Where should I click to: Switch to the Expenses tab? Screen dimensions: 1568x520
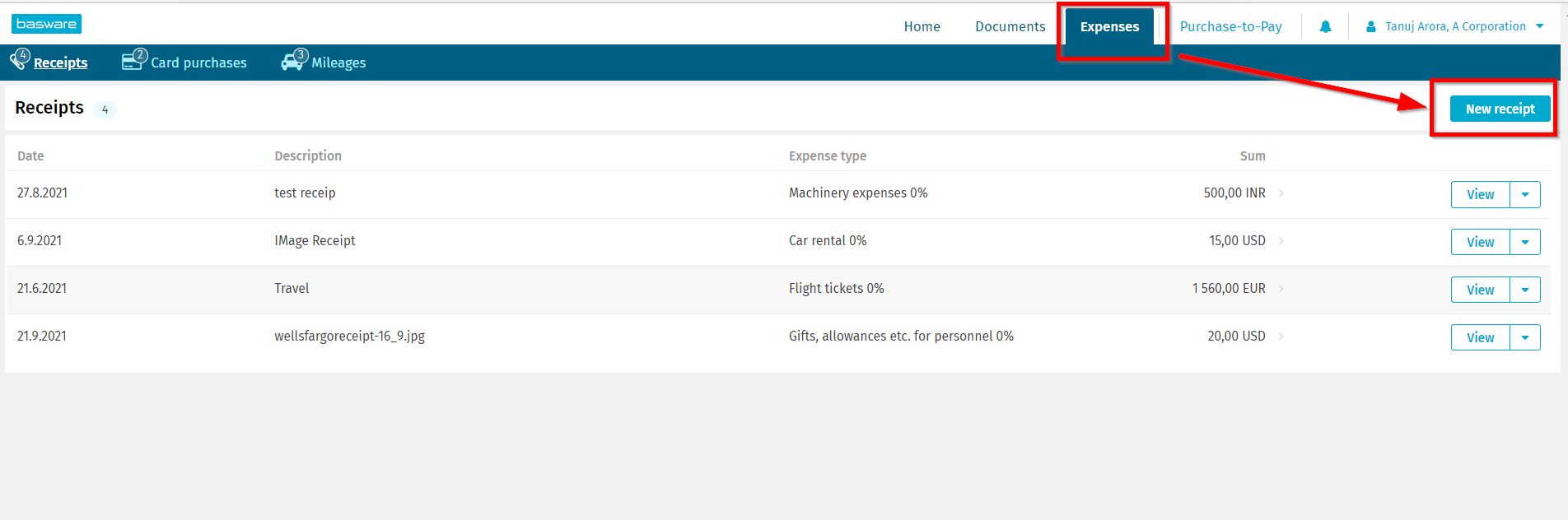coord(1109,27)
